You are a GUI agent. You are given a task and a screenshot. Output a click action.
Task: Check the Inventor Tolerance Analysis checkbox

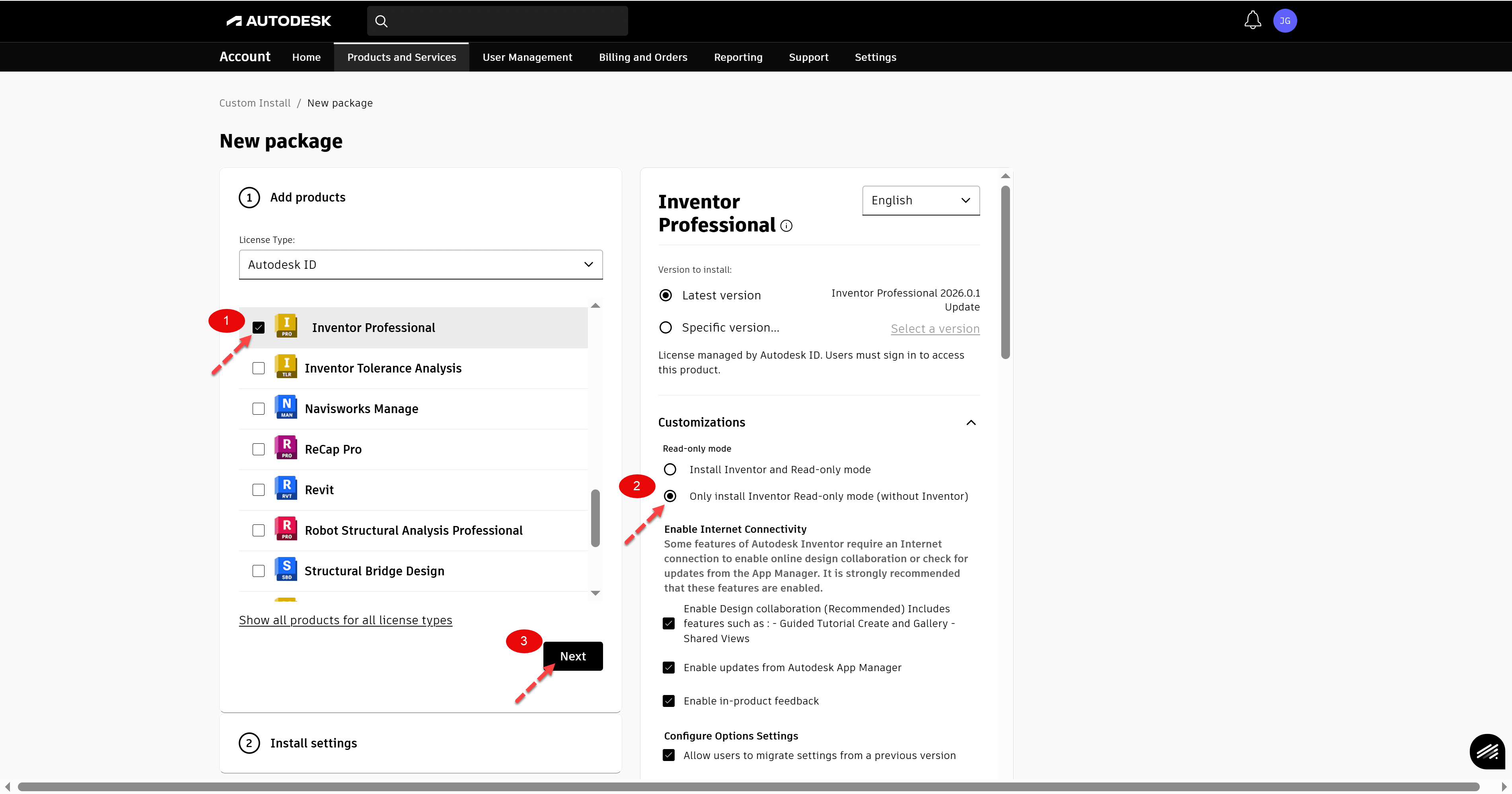(259, 368)
